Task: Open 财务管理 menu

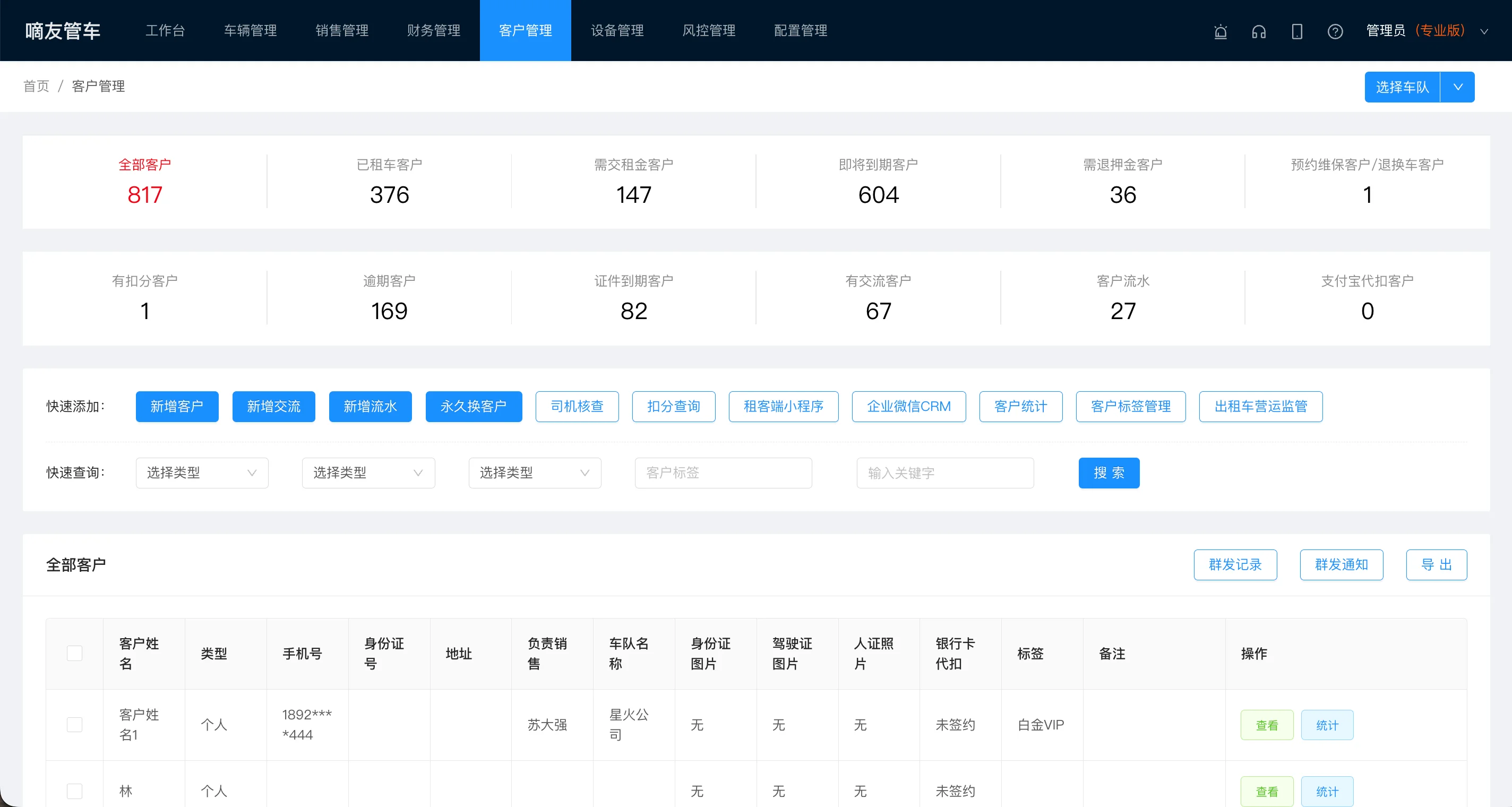Action: point(433,30)
